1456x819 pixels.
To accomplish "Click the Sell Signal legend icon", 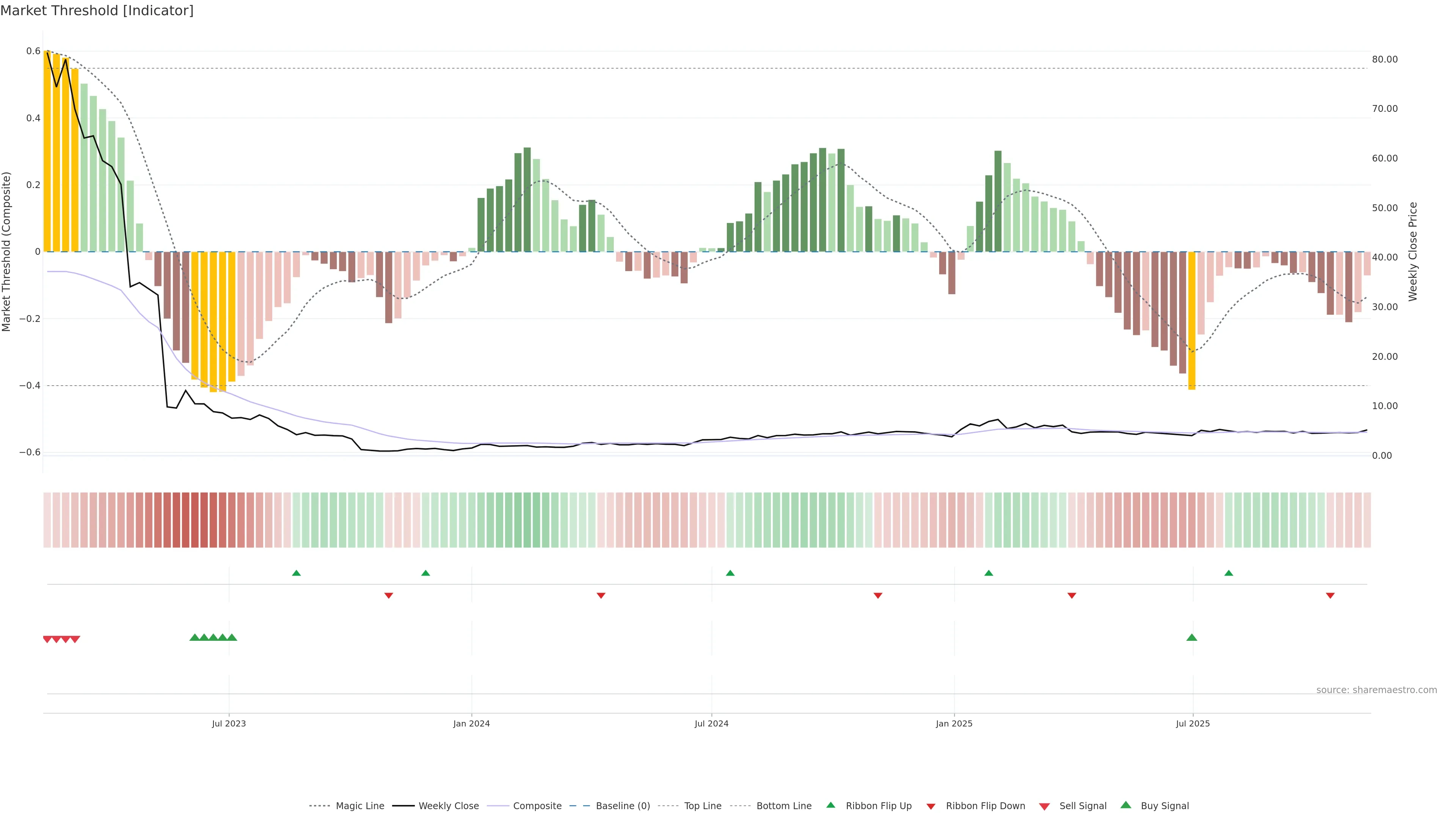I will [x=1045, y=806].
